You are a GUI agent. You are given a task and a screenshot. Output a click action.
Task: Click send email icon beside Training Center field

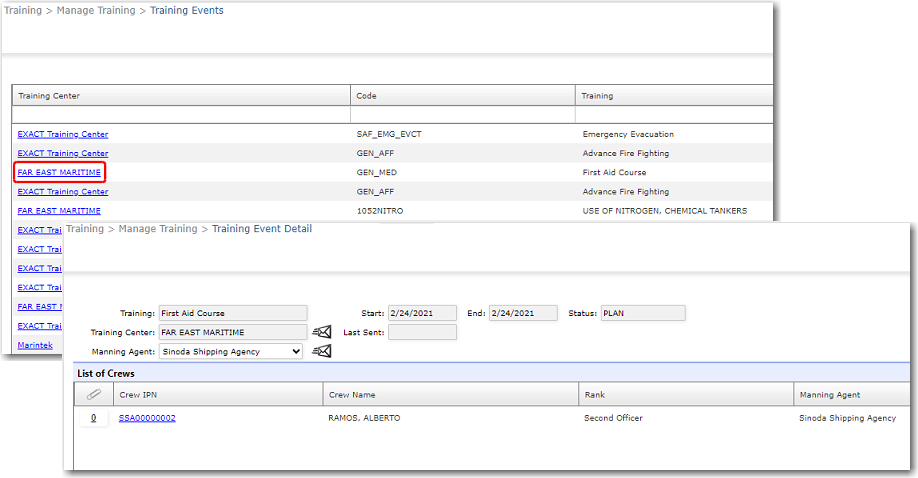[x=321, y=332]
